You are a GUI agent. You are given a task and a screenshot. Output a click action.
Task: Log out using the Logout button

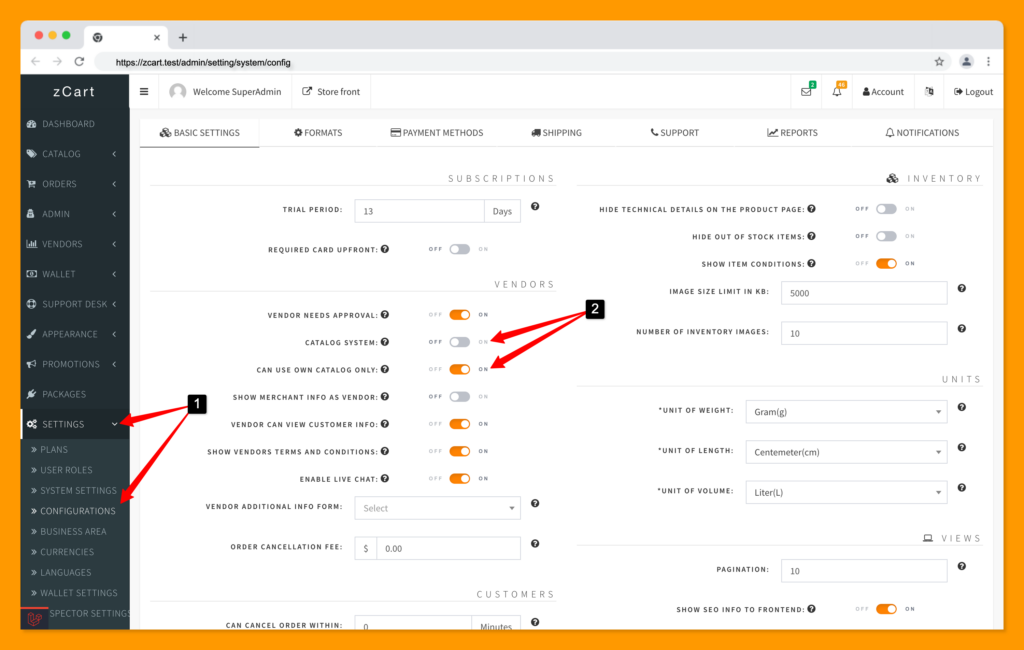click(971, 90)
